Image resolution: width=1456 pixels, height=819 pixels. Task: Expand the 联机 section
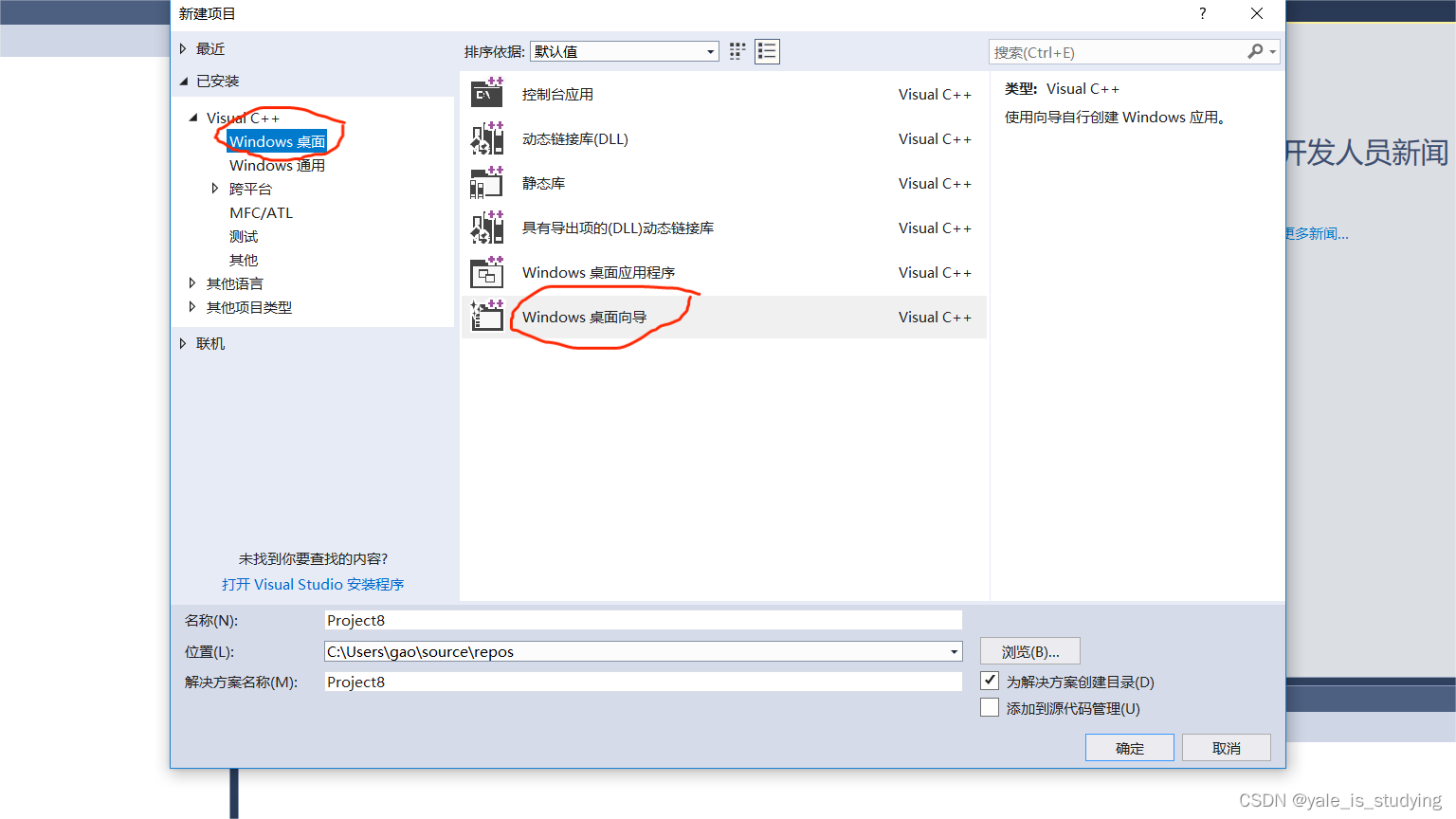tap(183, 343)
